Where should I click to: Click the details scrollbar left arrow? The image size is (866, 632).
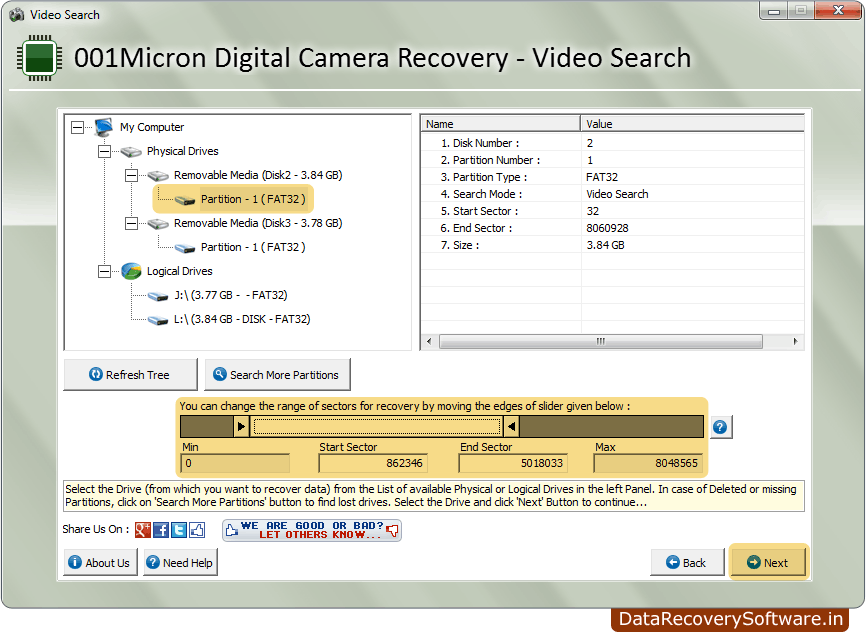click(429, 341)
